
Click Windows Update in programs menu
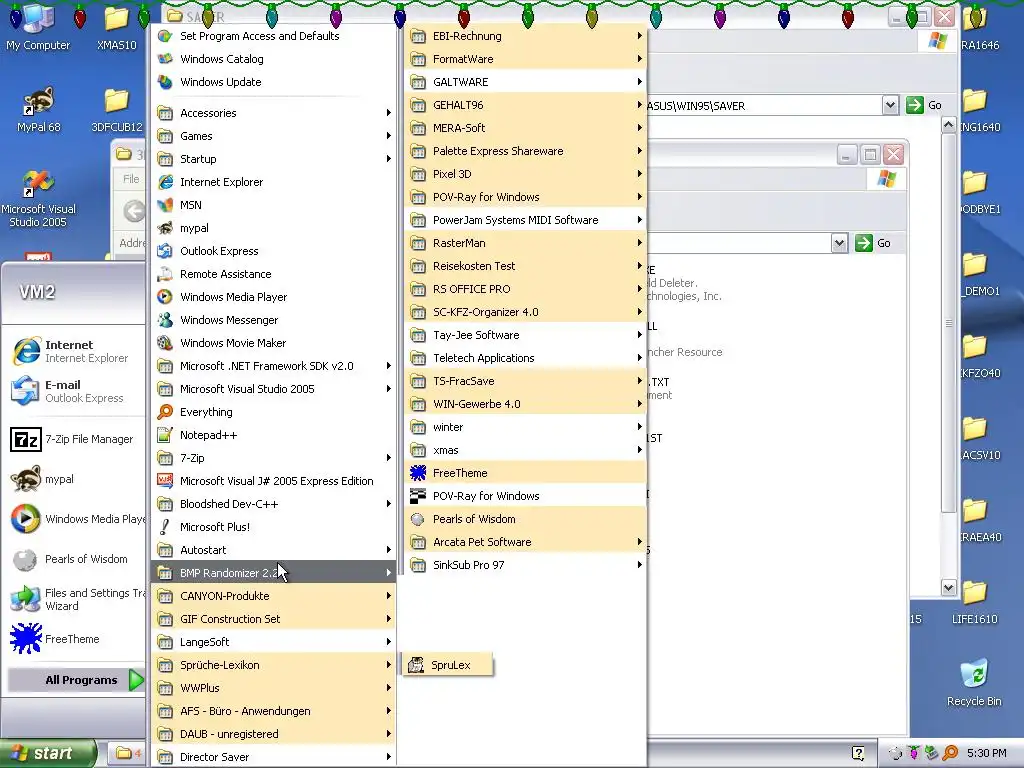pyautogui.click(x=274, y=82)
